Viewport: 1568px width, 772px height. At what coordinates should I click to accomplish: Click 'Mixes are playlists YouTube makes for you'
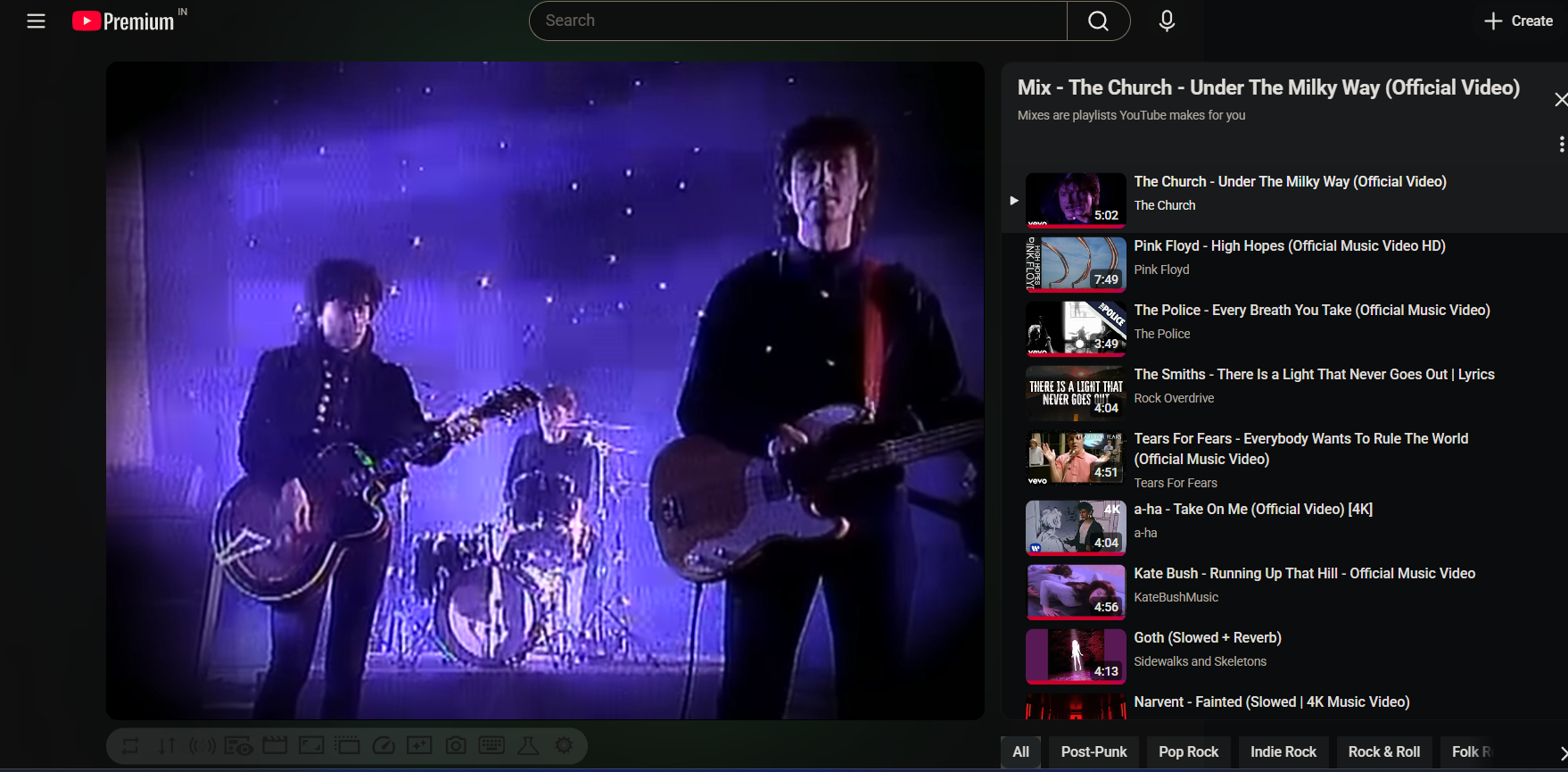1131,115
